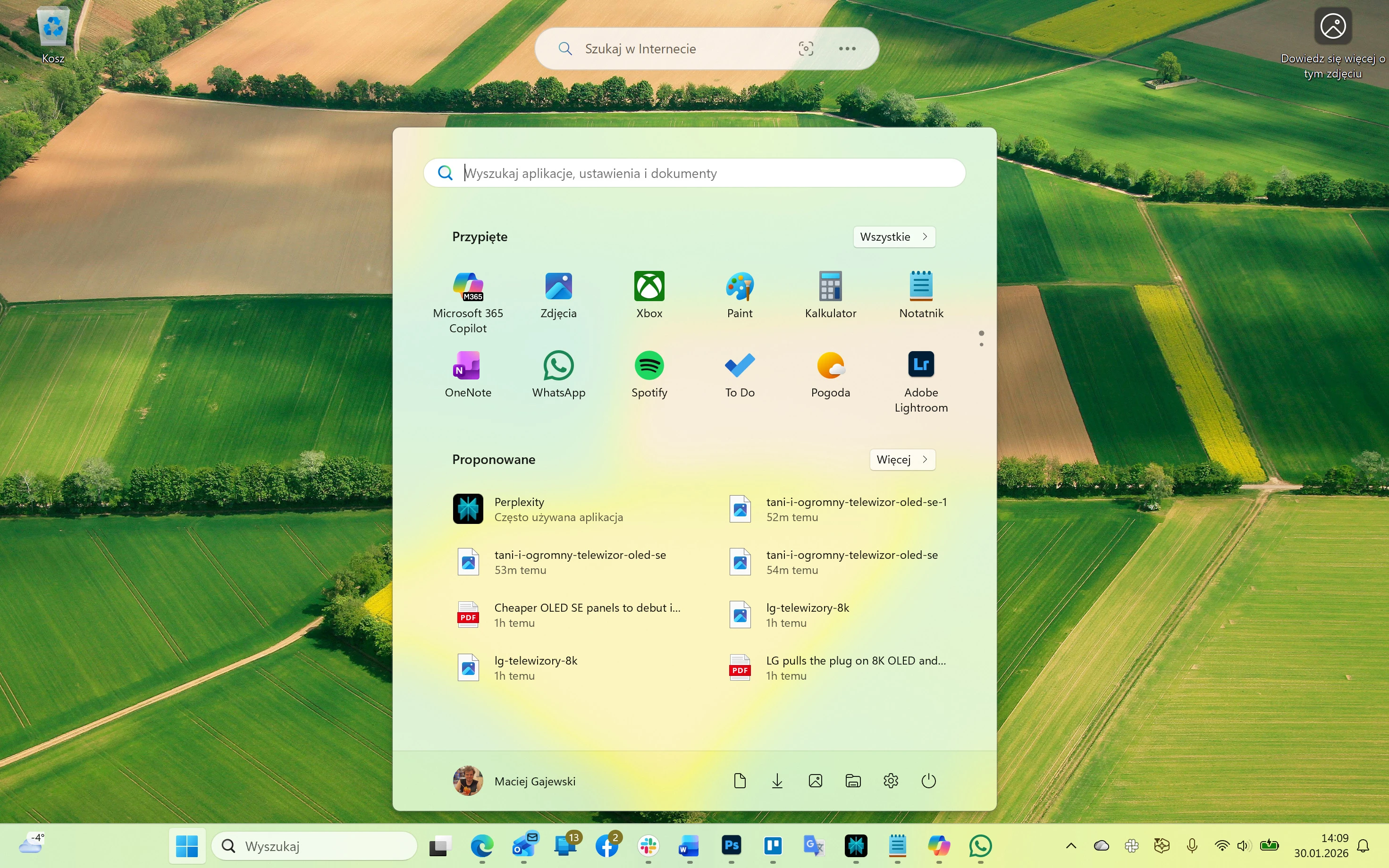Open Downloads folder icon in Start footer

(x=777, y=781)
